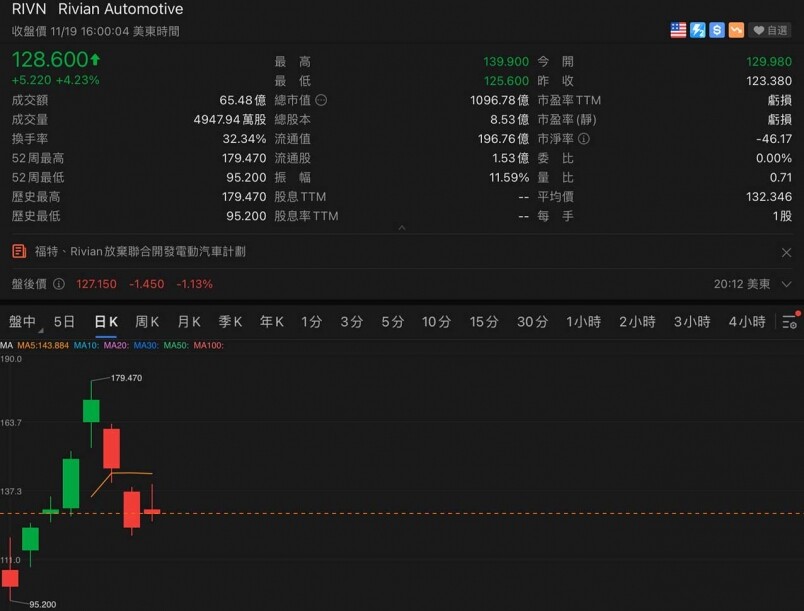804x611 pixels.
Task: Click the 最低 value 125.600
Action: 506,81
